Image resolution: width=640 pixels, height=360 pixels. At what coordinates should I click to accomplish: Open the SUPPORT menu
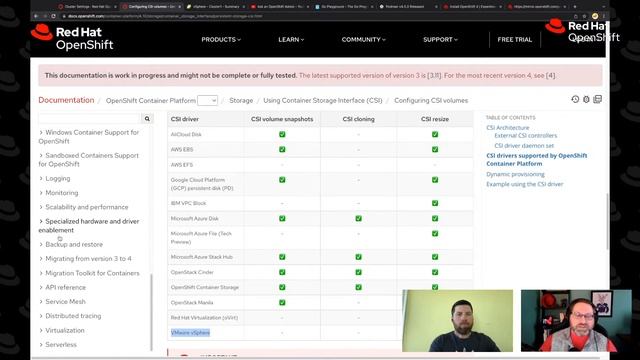pyautogui.click(x=440, y=40)
